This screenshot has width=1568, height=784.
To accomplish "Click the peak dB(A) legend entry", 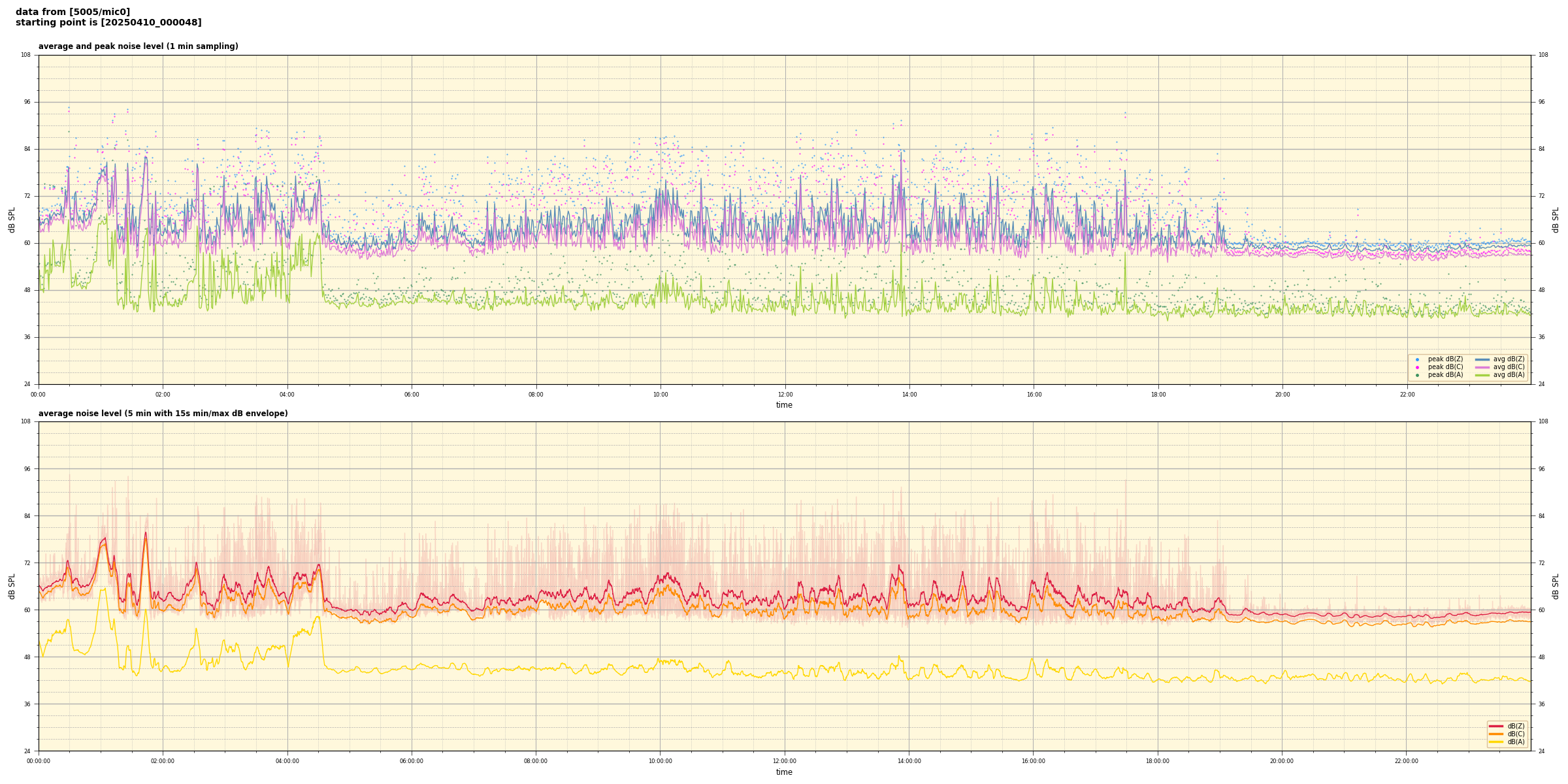I will pyautogui.click(x=1445, y=375).
